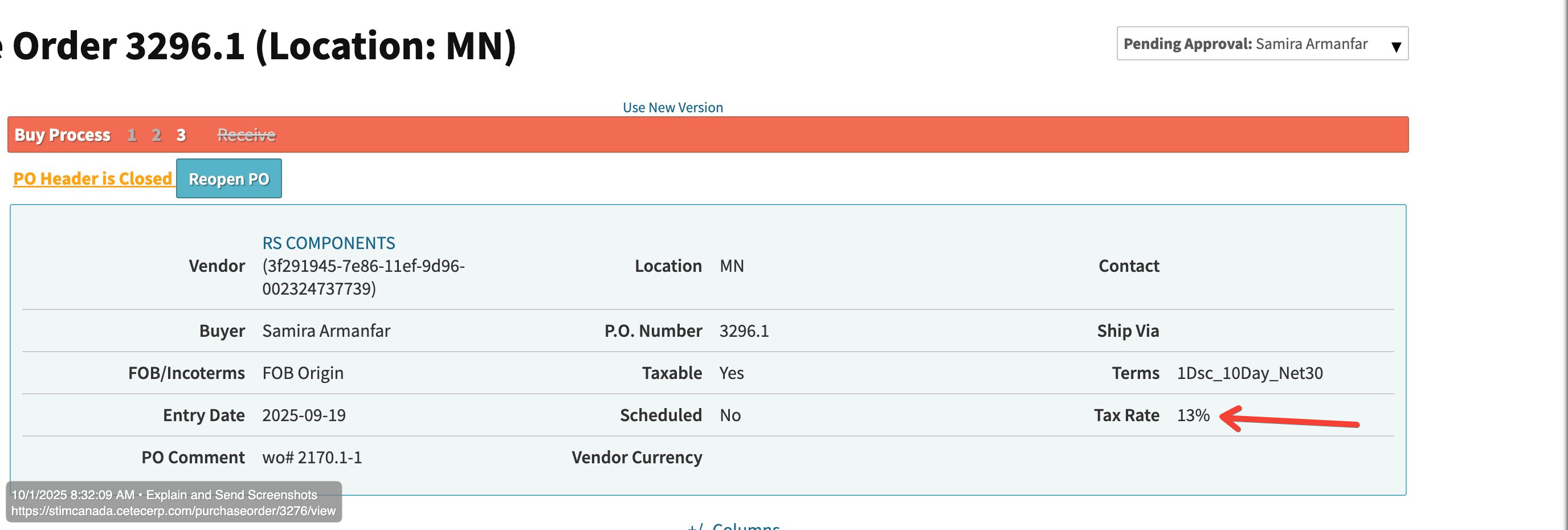
Task: Go to Buy Process step 1
Action: tap(132, 135)
